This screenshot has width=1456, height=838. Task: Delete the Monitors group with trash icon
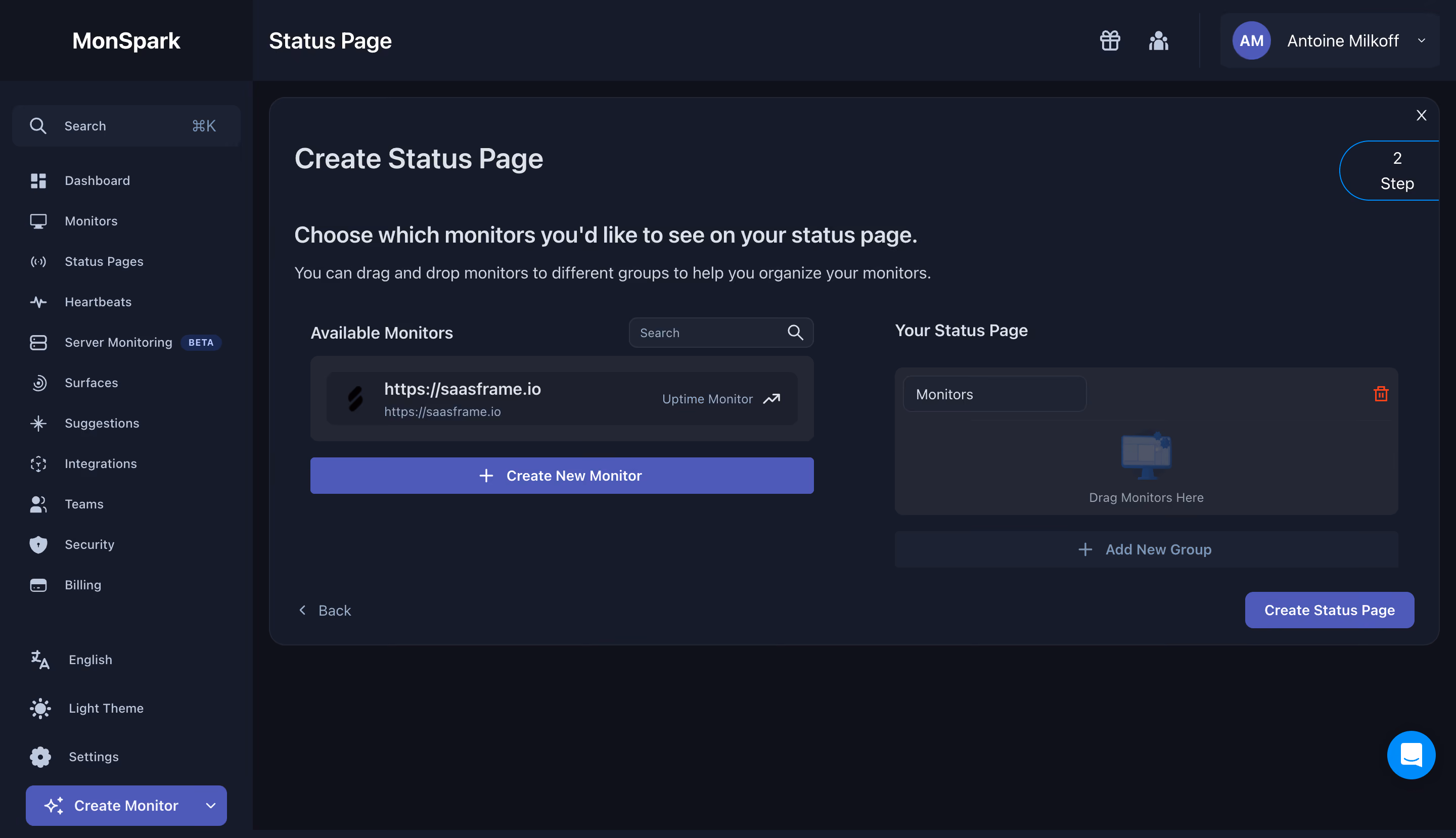1381,394
